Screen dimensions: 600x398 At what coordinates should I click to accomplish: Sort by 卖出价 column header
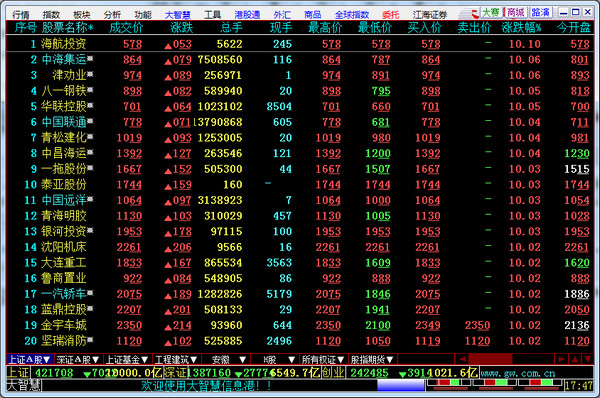tap(474, 28)
